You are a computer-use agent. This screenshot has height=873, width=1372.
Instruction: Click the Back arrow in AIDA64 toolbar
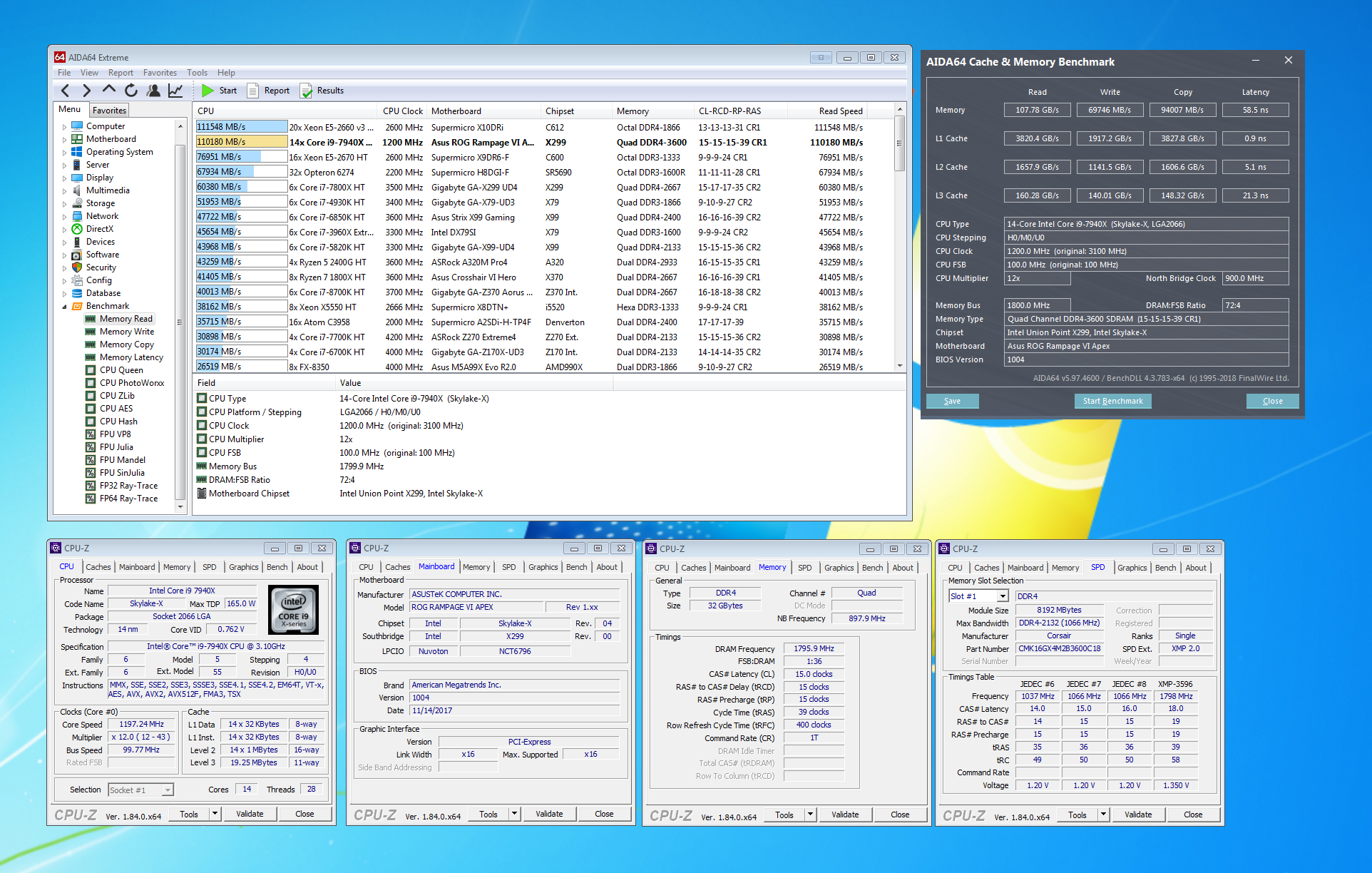65,91
